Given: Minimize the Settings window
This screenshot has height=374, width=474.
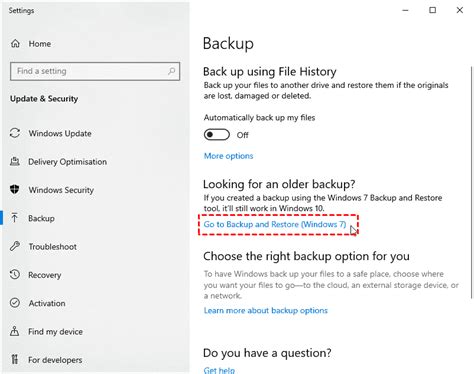Looking at the screenshot, I should pos(405,10).
